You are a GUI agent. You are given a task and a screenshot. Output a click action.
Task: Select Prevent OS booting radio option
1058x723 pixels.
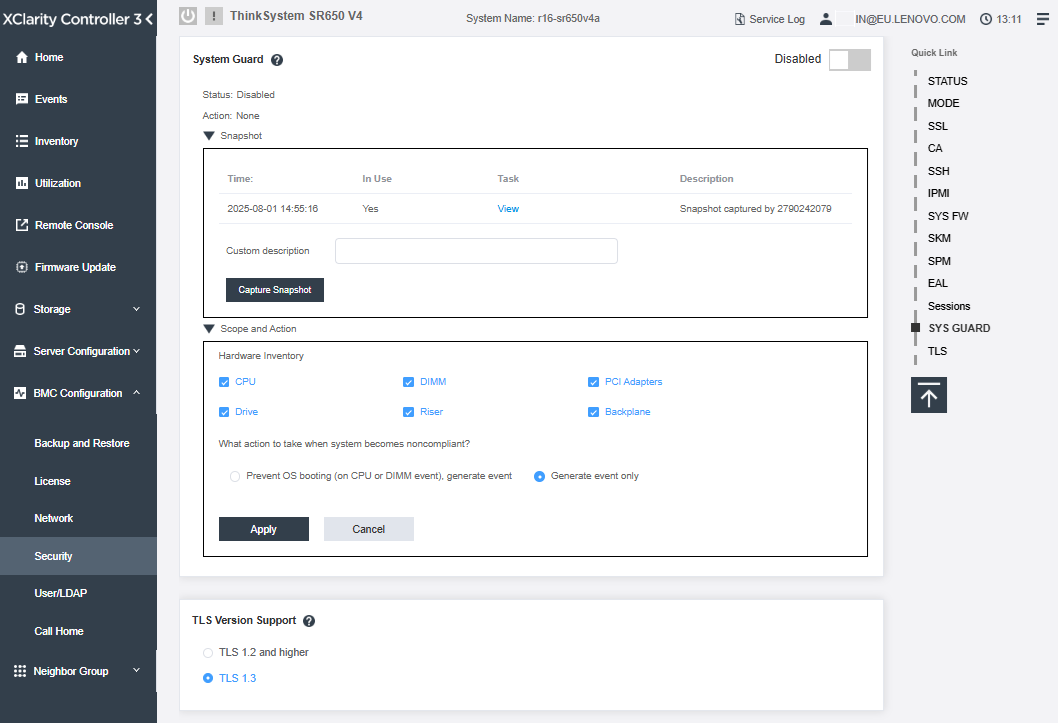pos(235,477)
